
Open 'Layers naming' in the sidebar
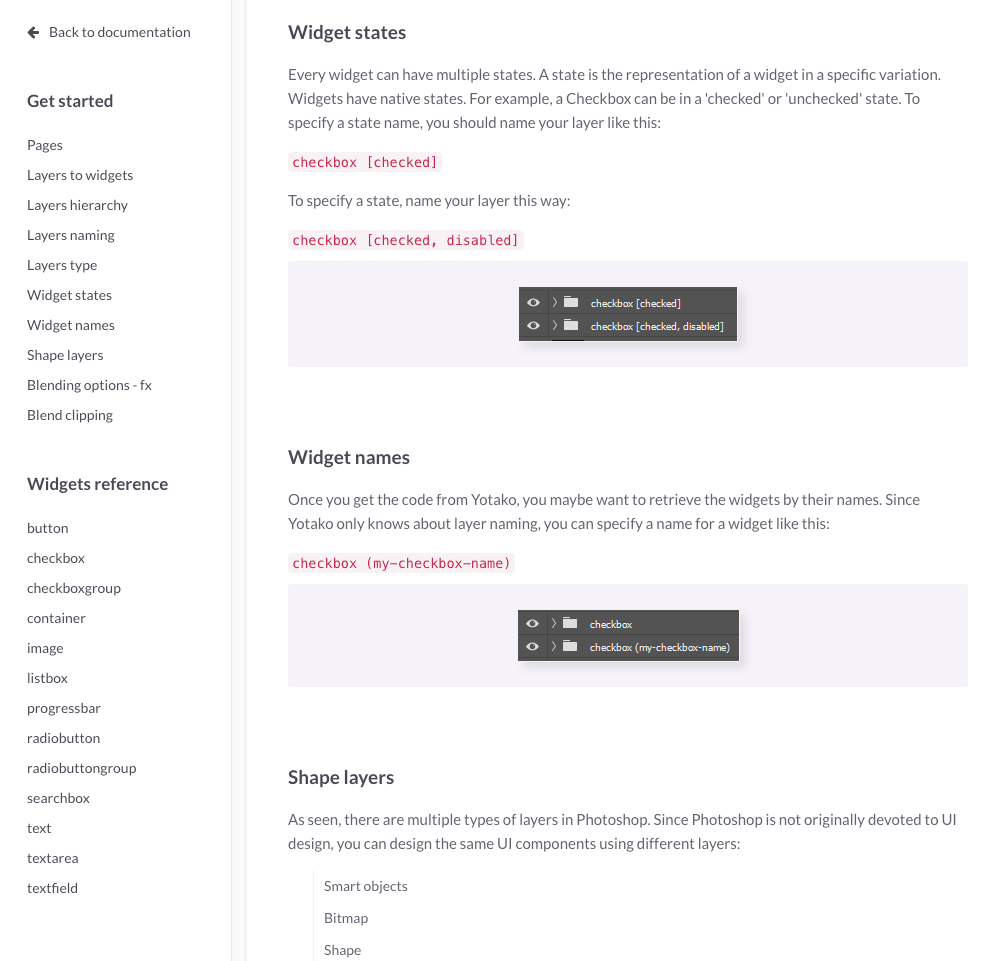(x=70, y=234)
